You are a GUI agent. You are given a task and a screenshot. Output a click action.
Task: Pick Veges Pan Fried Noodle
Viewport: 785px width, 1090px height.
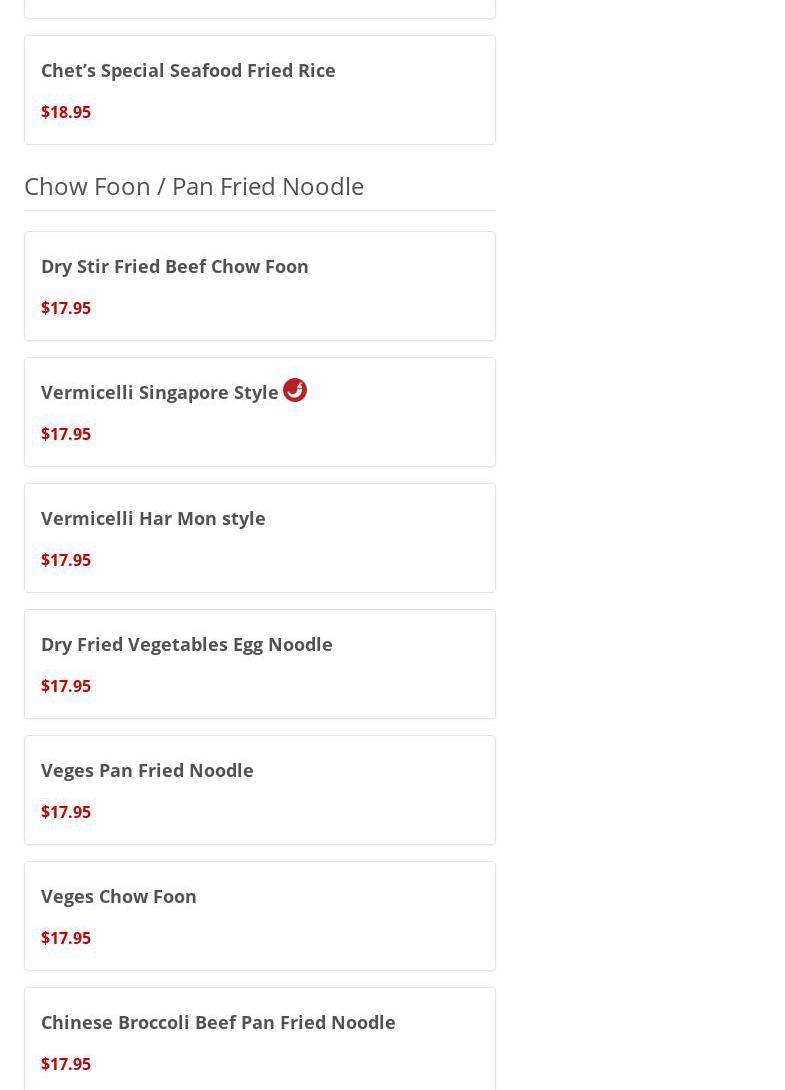(x=147, y=770)
